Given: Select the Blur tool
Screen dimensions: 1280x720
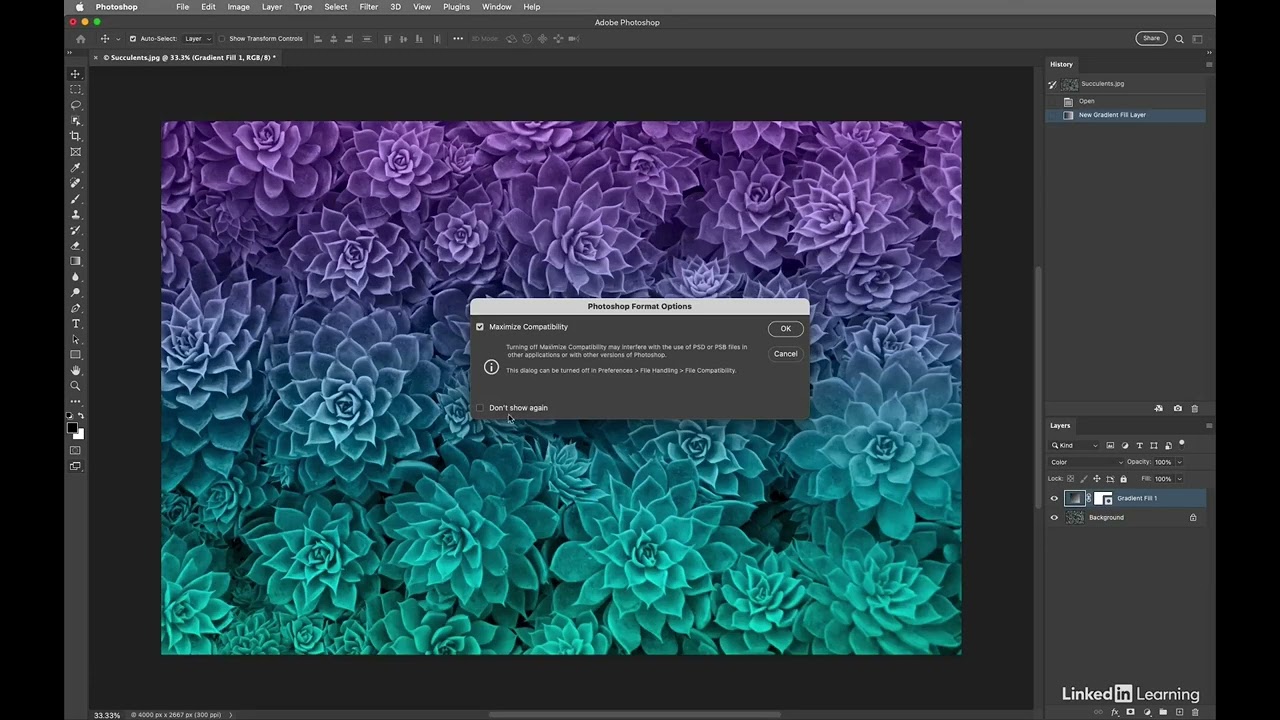Looking at the screenshot, I should pos(75,277).
